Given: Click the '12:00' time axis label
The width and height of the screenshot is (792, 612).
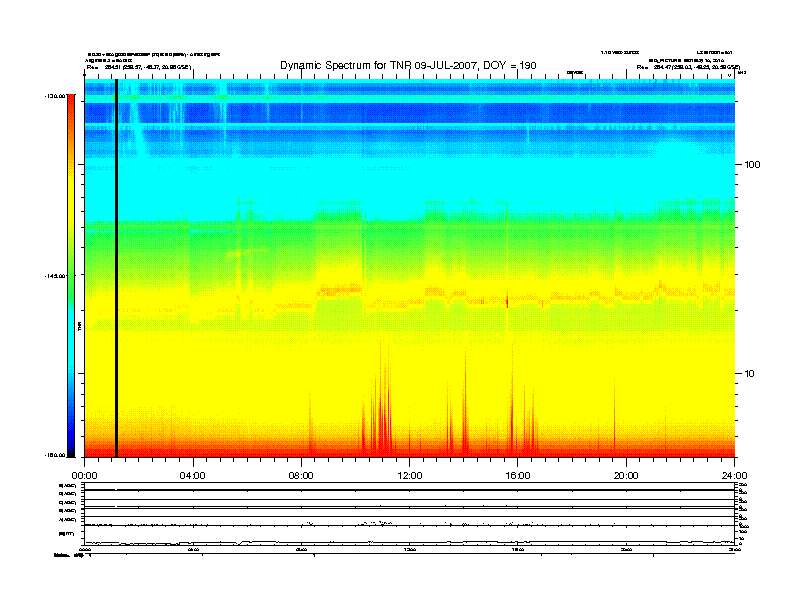Looking at the screenshot, I should click(x=410, y=476).
